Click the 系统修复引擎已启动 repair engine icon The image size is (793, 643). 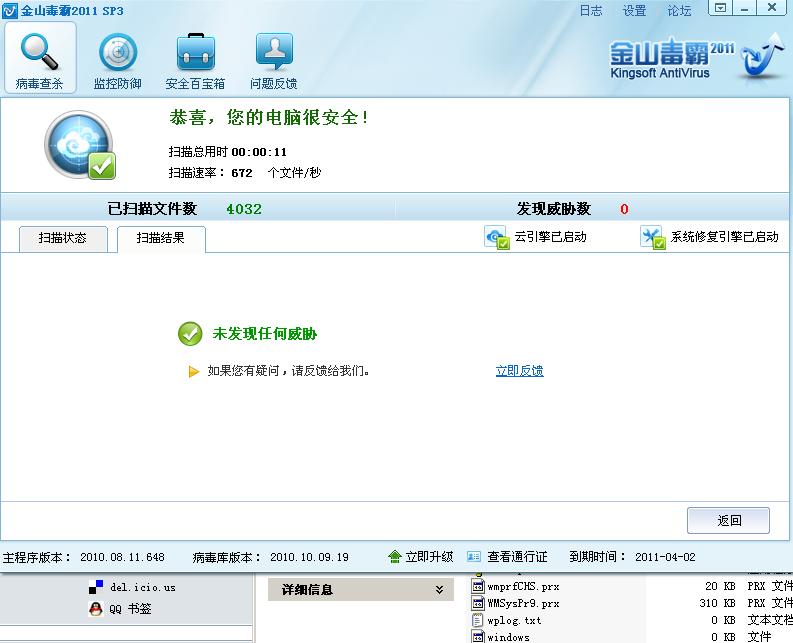(653, 237)
